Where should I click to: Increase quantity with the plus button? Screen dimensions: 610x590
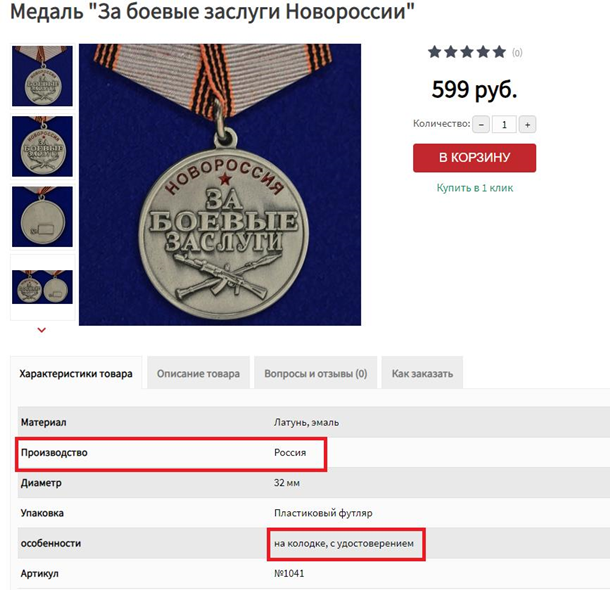click(x=527, y=124)
